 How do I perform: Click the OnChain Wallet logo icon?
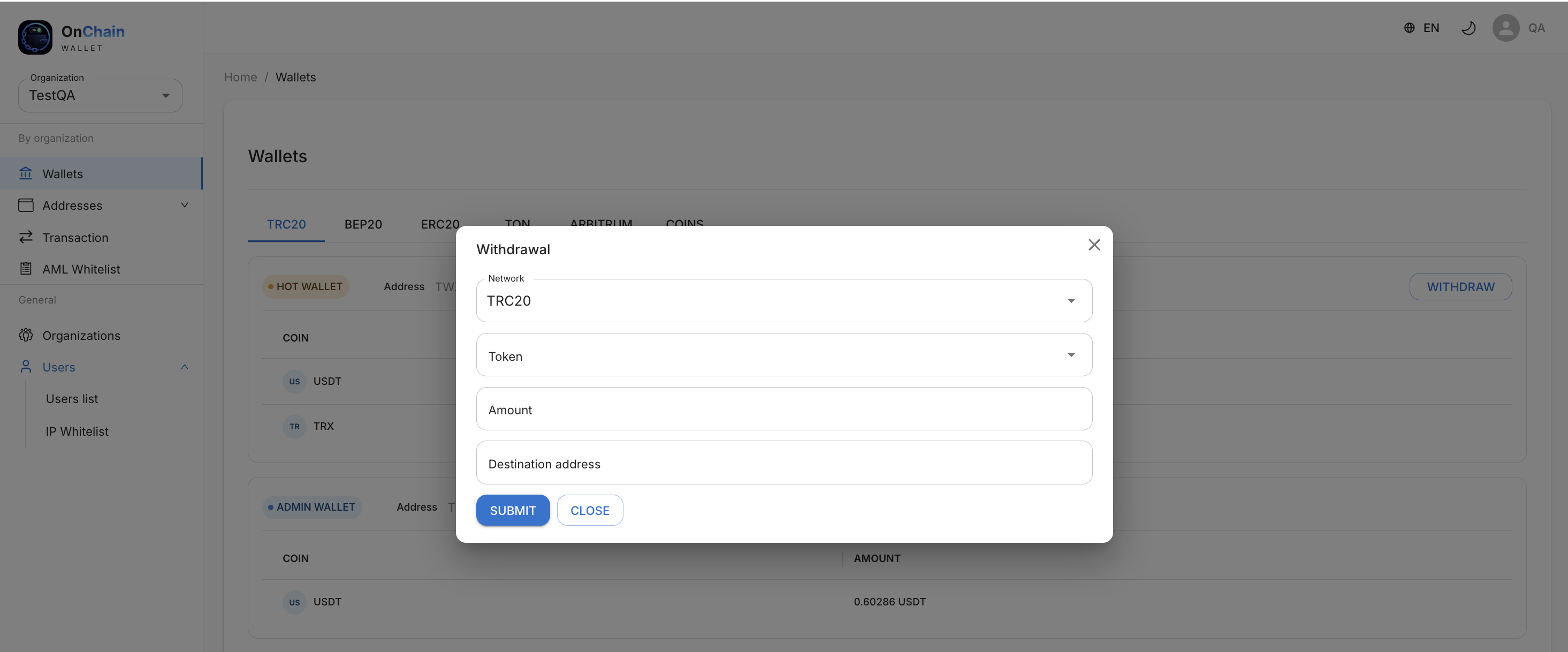click(35, 37)
